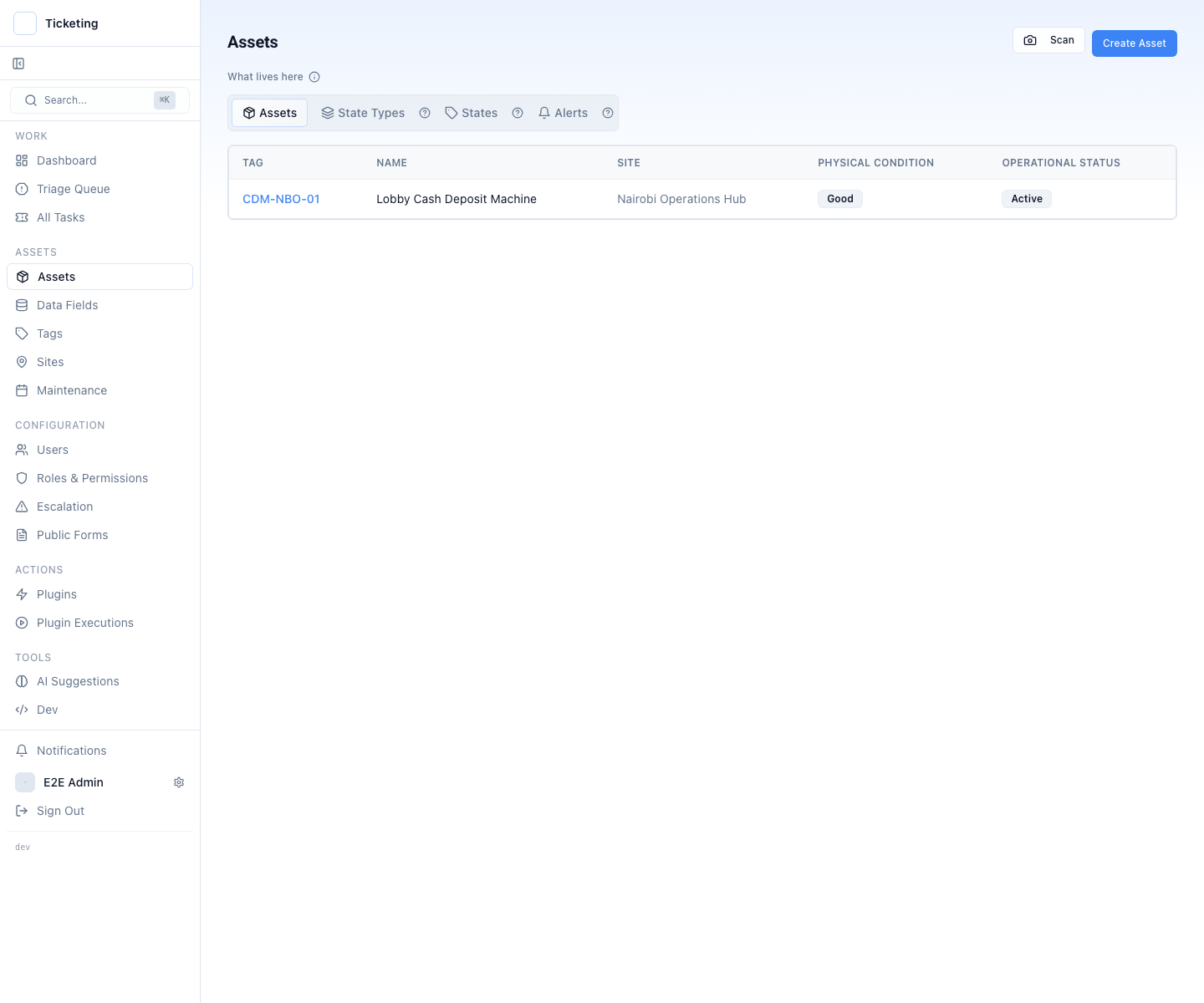Open Users configuration
This screenshot has height=1003, width=1204.
click(99, 450)
